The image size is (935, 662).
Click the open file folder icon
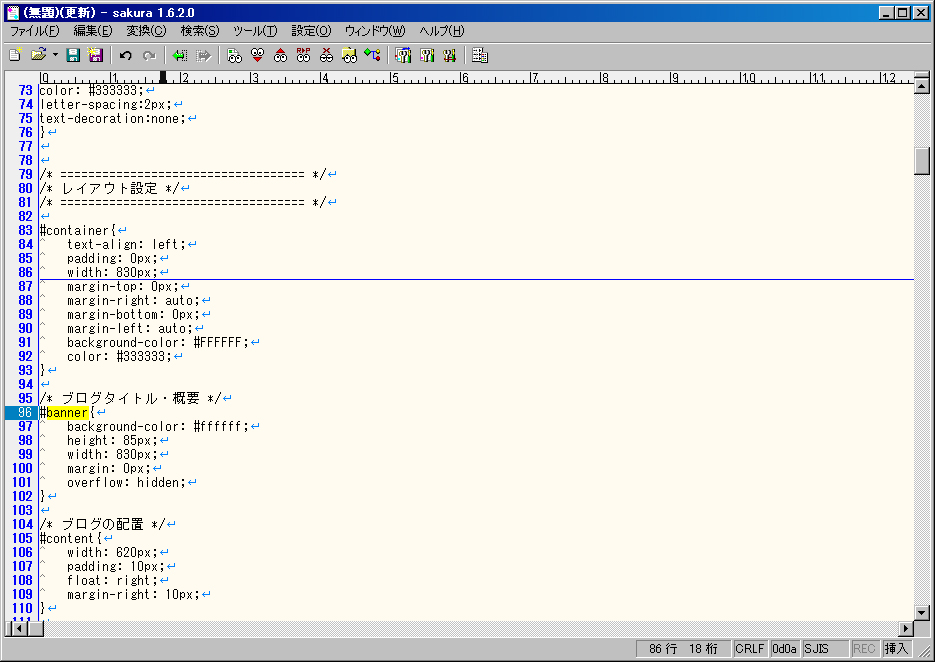pos(39,55)
